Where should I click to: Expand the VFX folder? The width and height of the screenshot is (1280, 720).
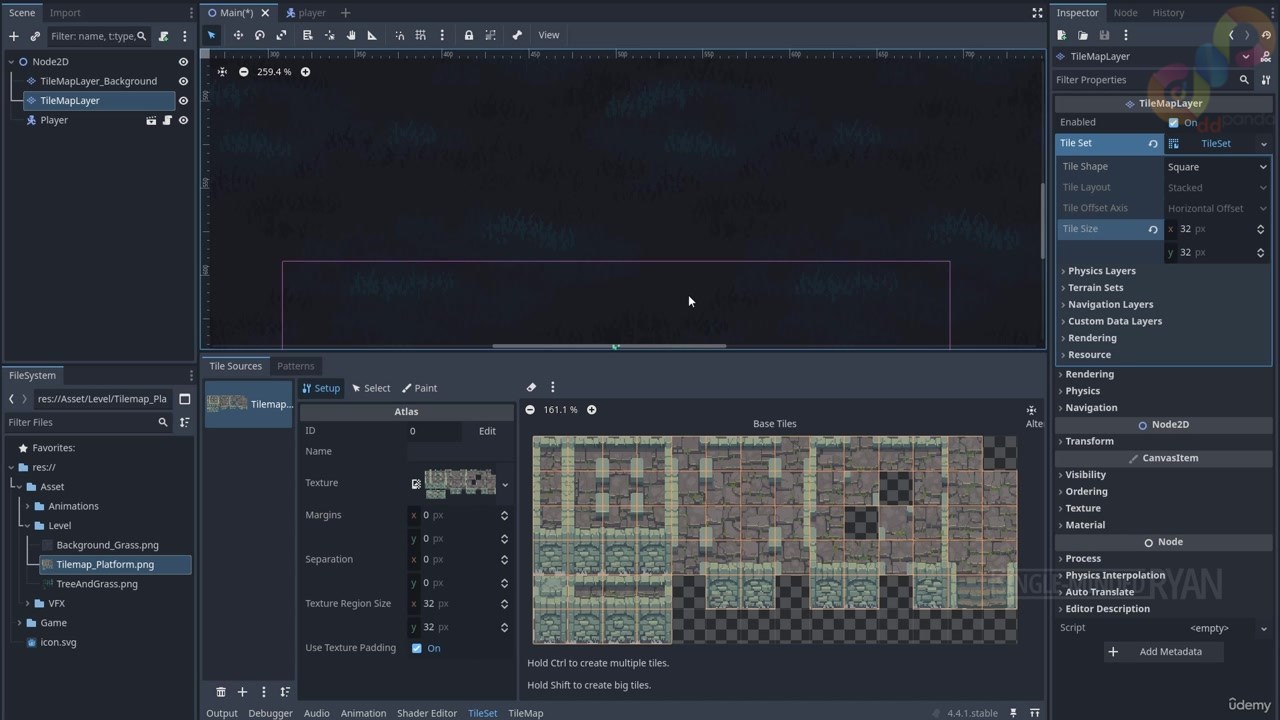coord(28,604)
